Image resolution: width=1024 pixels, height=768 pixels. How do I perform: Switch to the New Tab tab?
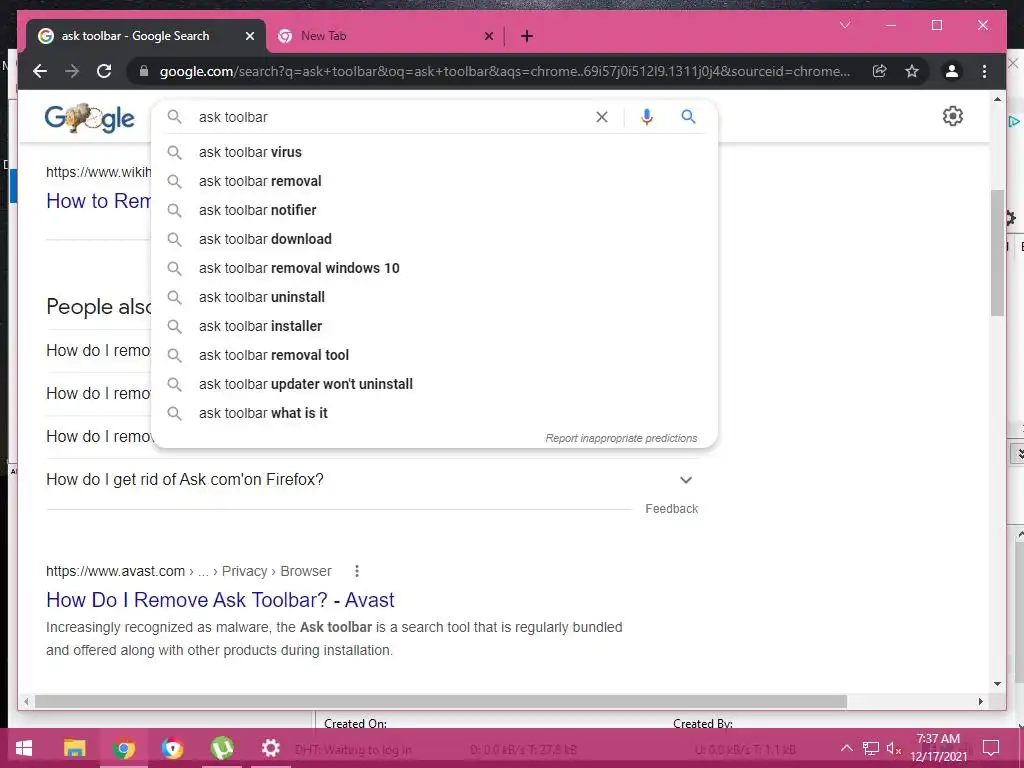coord(385,36)
